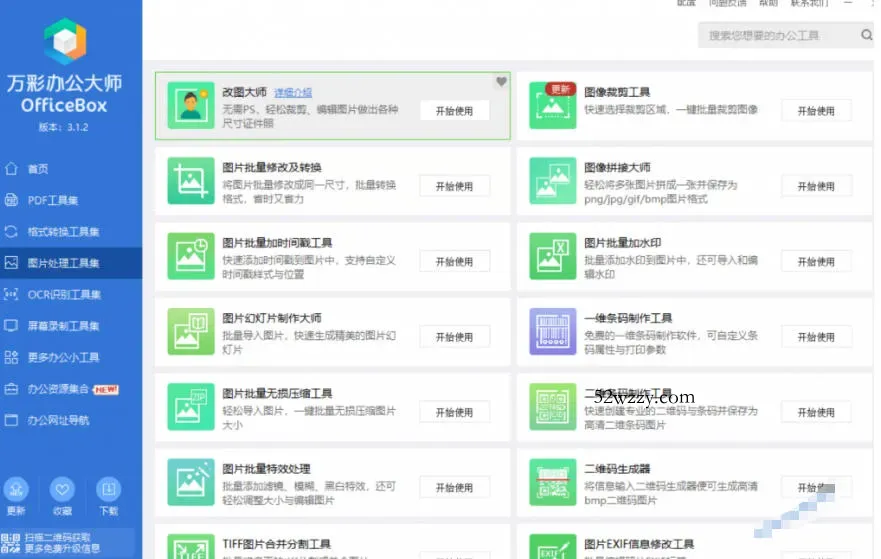
Task: Click the QR code scan icon at sidebar bottom
Action: (x=10, y=543)
